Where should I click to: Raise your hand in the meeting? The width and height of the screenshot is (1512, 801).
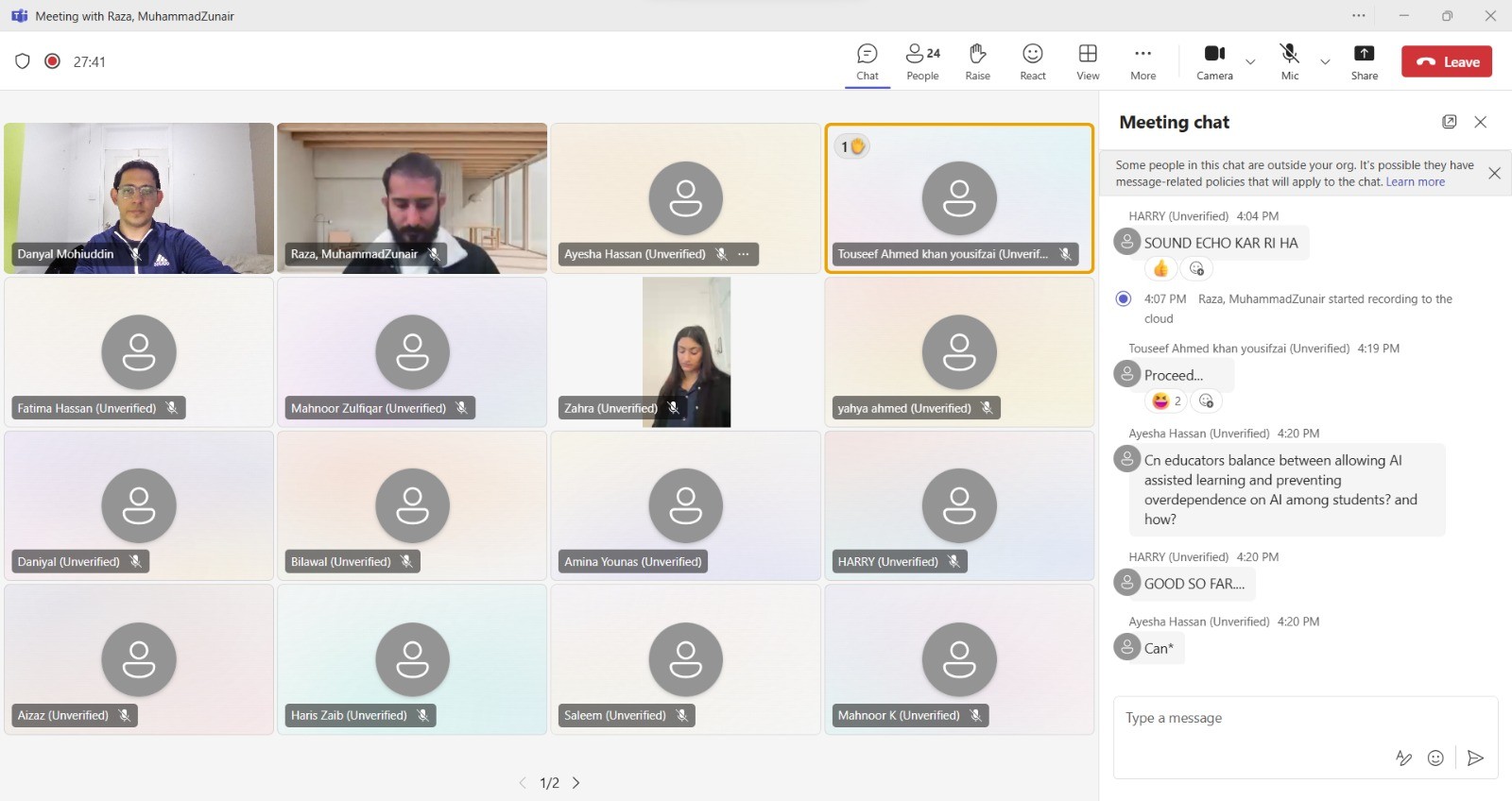[x=977, y=62]
